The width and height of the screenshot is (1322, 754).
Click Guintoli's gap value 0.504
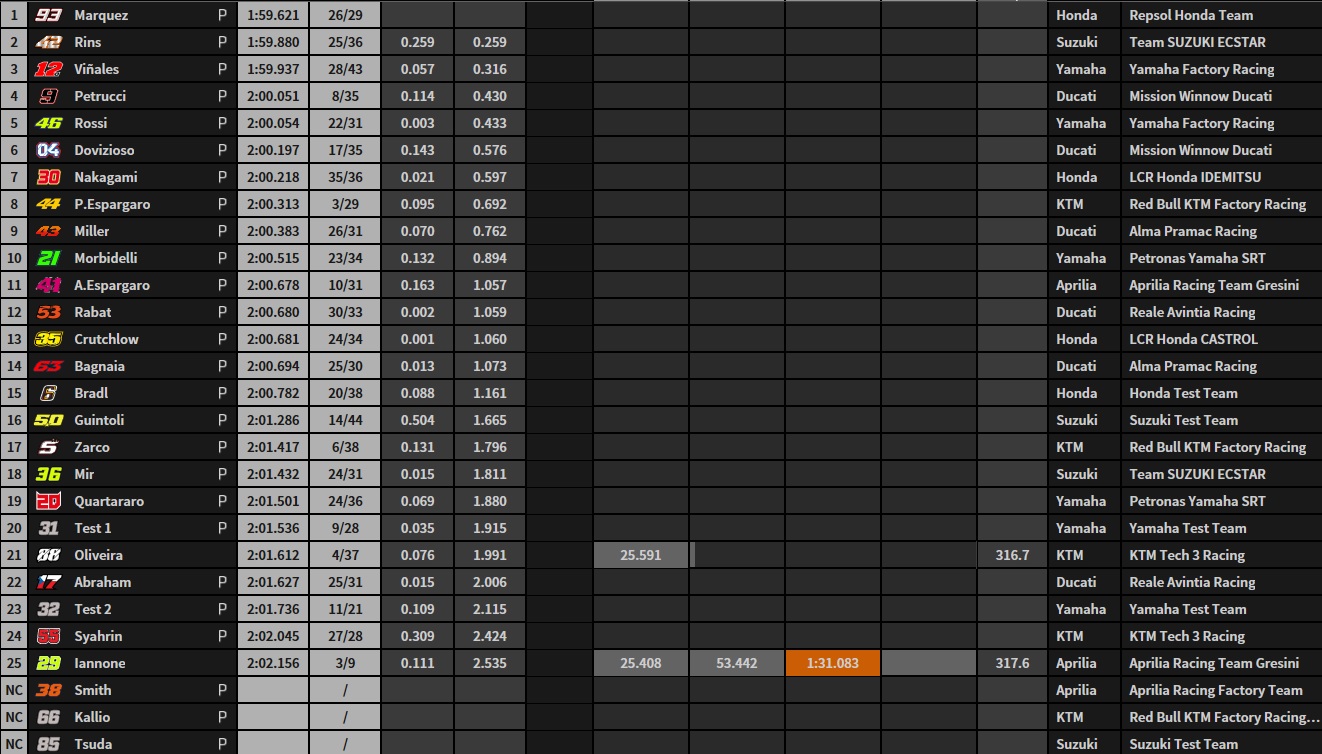(418, 420)
